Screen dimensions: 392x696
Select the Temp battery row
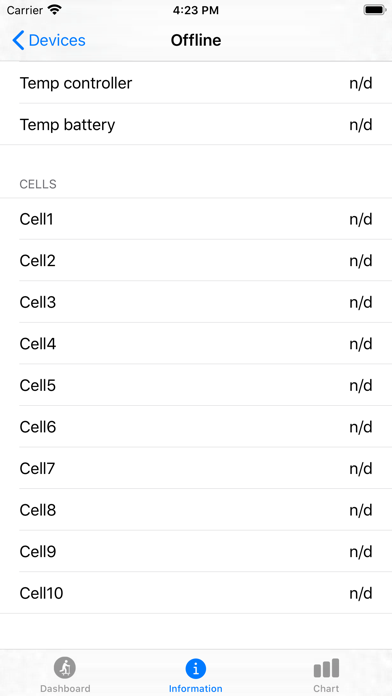(x=196, y=124)
